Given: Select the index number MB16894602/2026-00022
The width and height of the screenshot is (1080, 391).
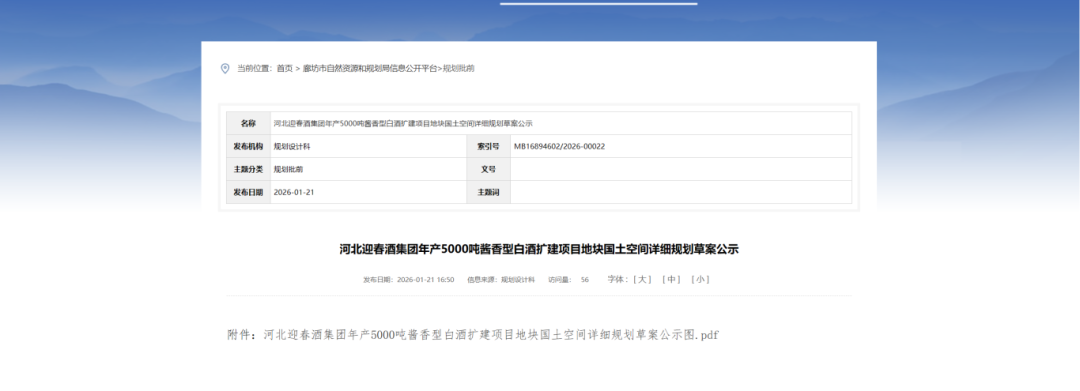Looking at the screenshot, I should click(x=559, y=147).
